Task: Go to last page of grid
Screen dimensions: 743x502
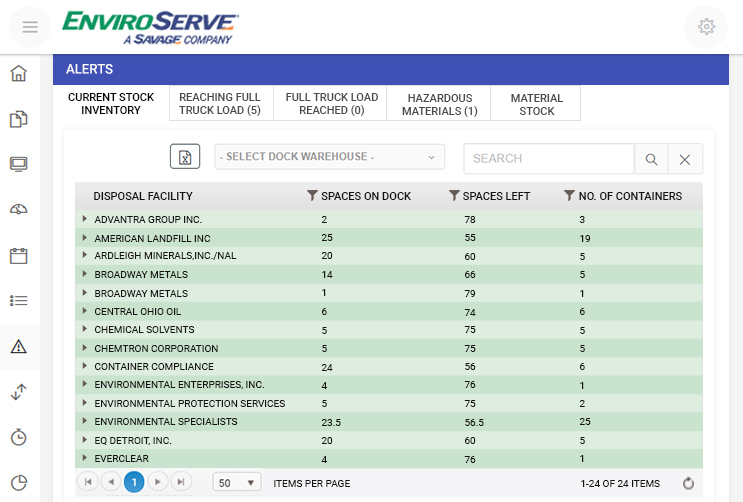Action: coord(181,482)
